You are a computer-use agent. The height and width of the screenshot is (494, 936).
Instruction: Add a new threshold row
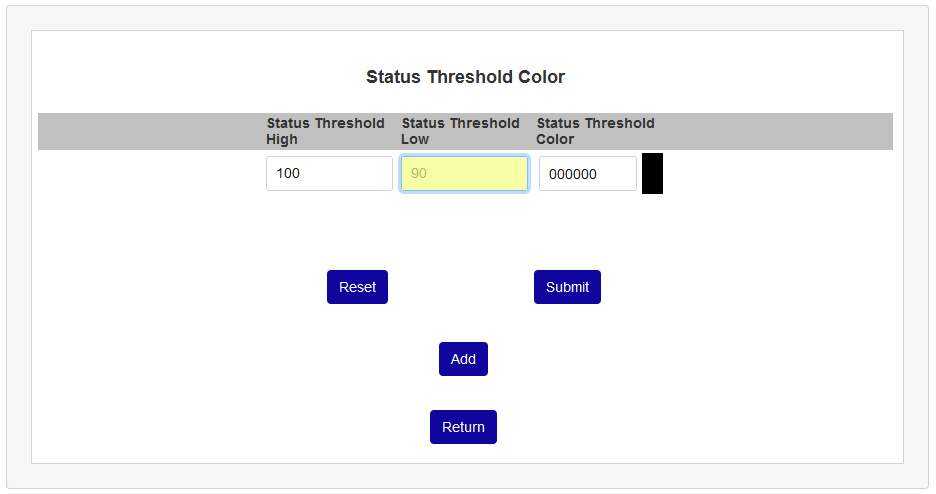coord(463,359)
